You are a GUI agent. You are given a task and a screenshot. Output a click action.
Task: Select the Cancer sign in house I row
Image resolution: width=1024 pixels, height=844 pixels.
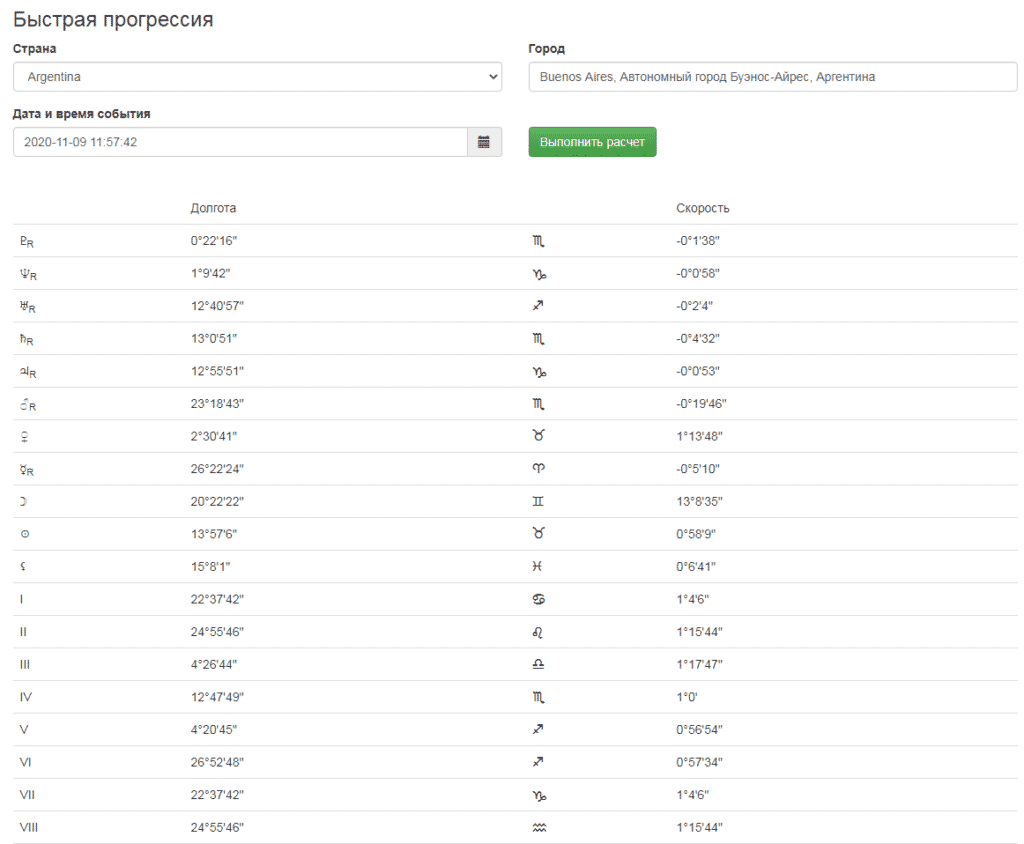click(539, 599)
